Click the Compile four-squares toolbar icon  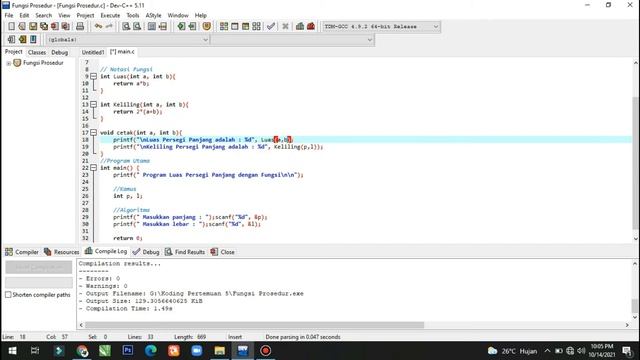224,26
